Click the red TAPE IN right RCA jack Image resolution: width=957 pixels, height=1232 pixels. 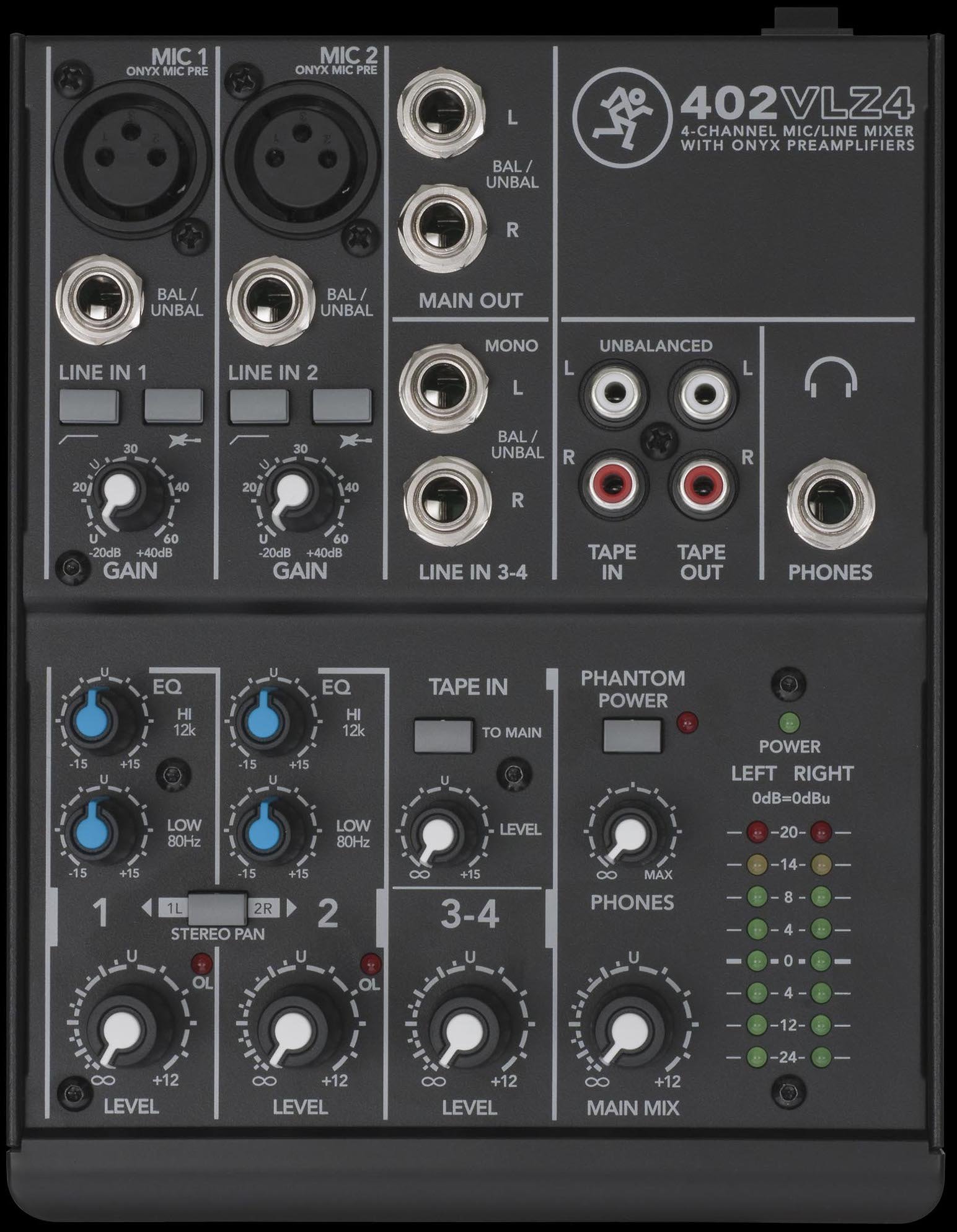click(613, 481)
